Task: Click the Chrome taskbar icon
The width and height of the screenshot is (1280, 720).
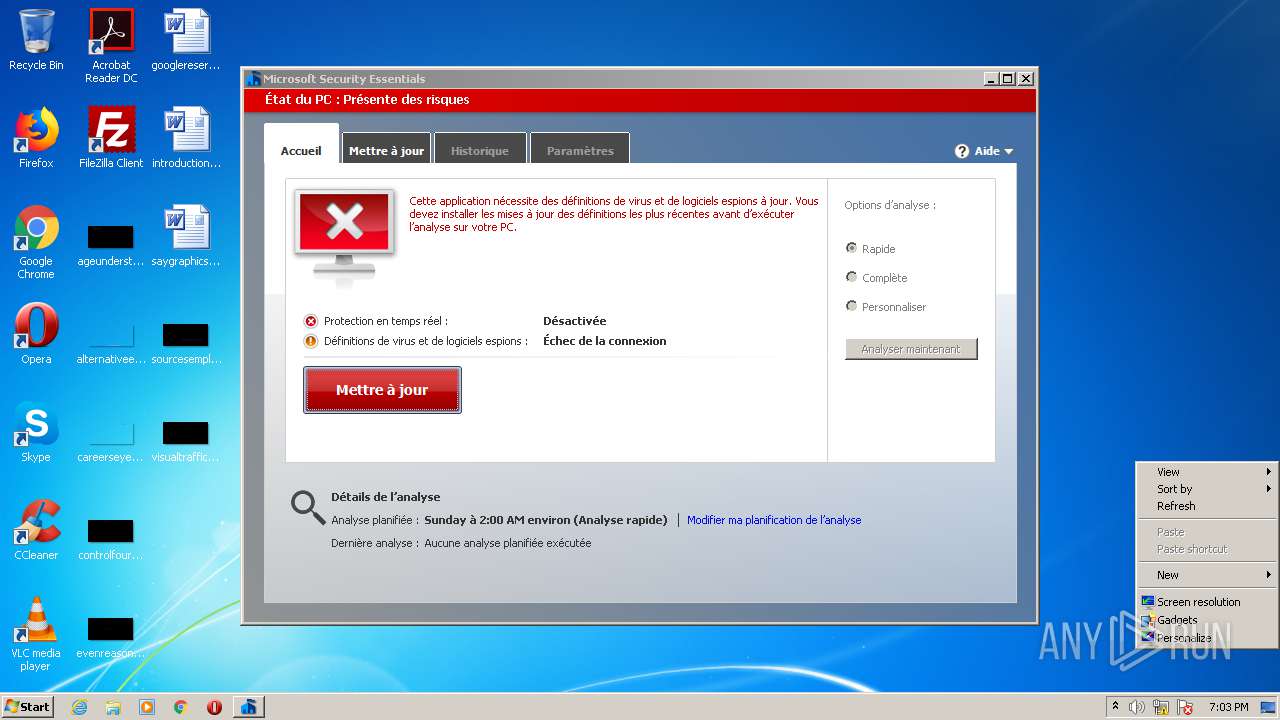Action: (181, 707)
